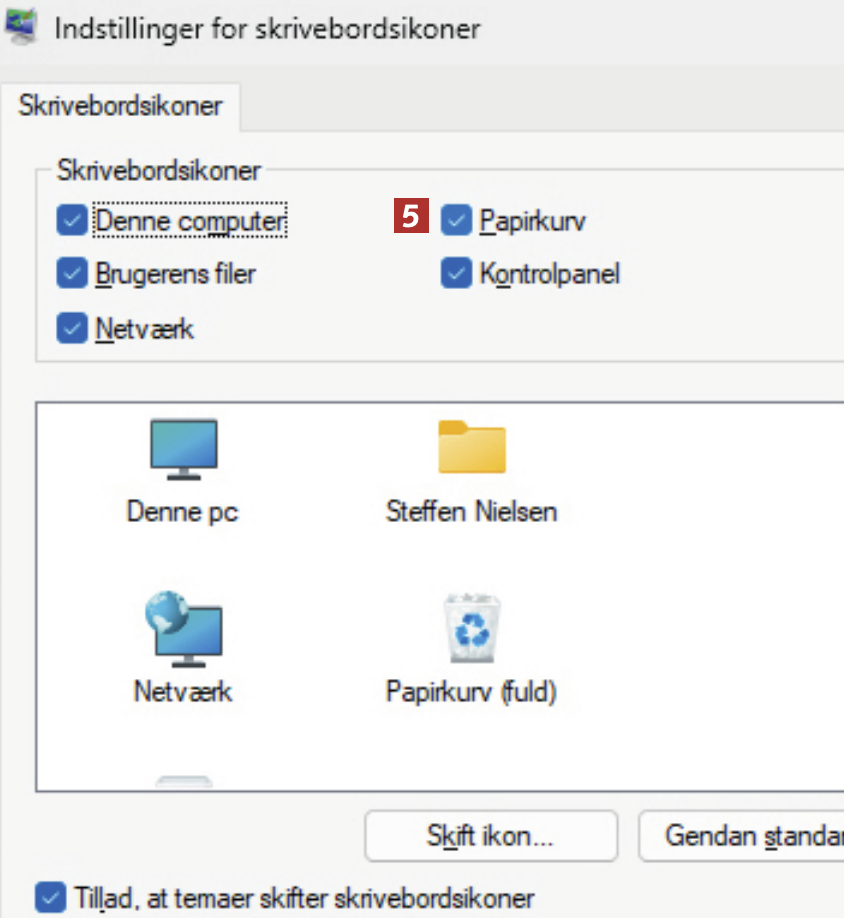Click the Denne pc label text
Viewport: 844px width, 918px height.
[x=183, y=512]
